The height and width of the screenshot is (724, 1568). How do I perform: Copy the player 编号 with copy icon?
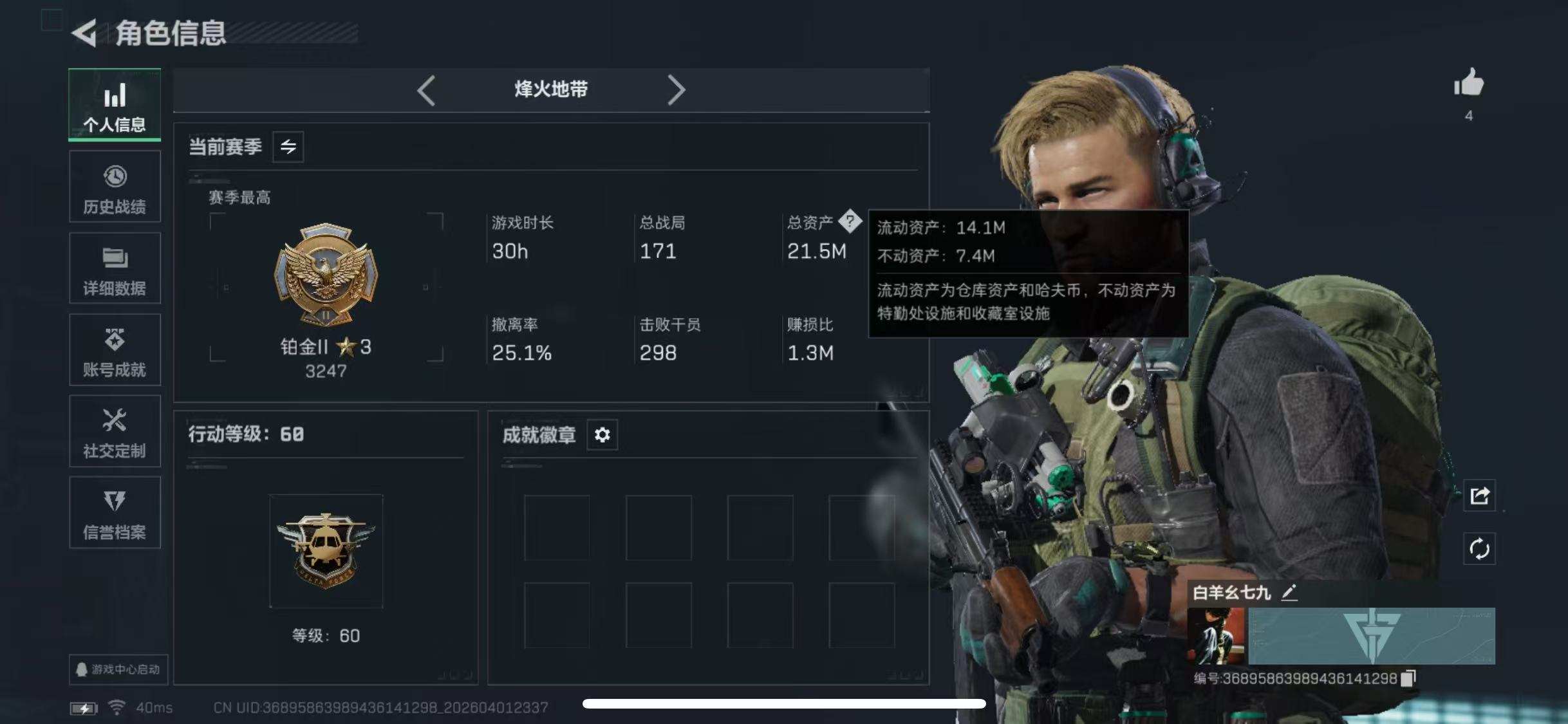click(x=1408, y=678)
